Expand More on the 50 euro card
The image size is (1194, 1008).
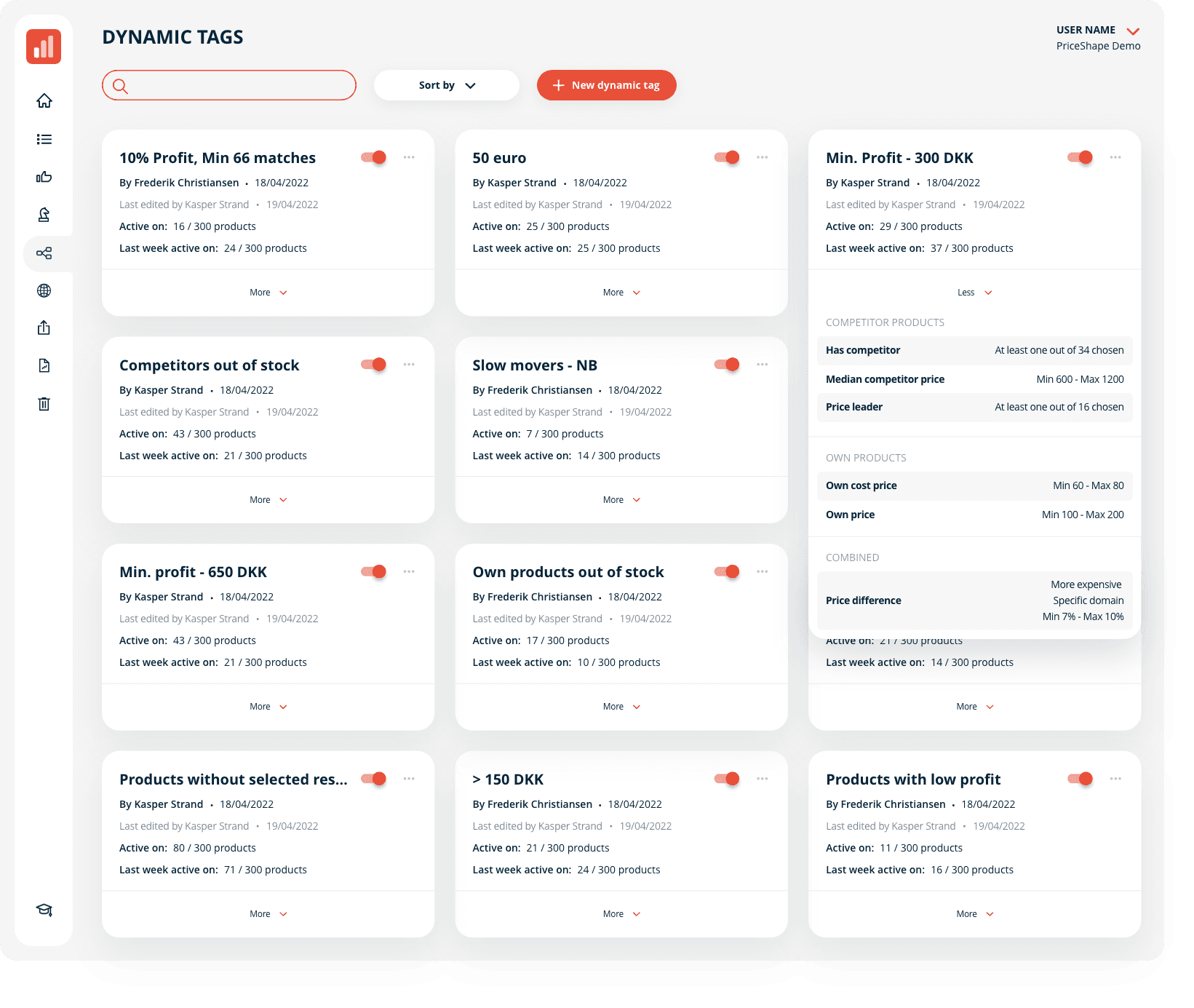tap(621, 293)
